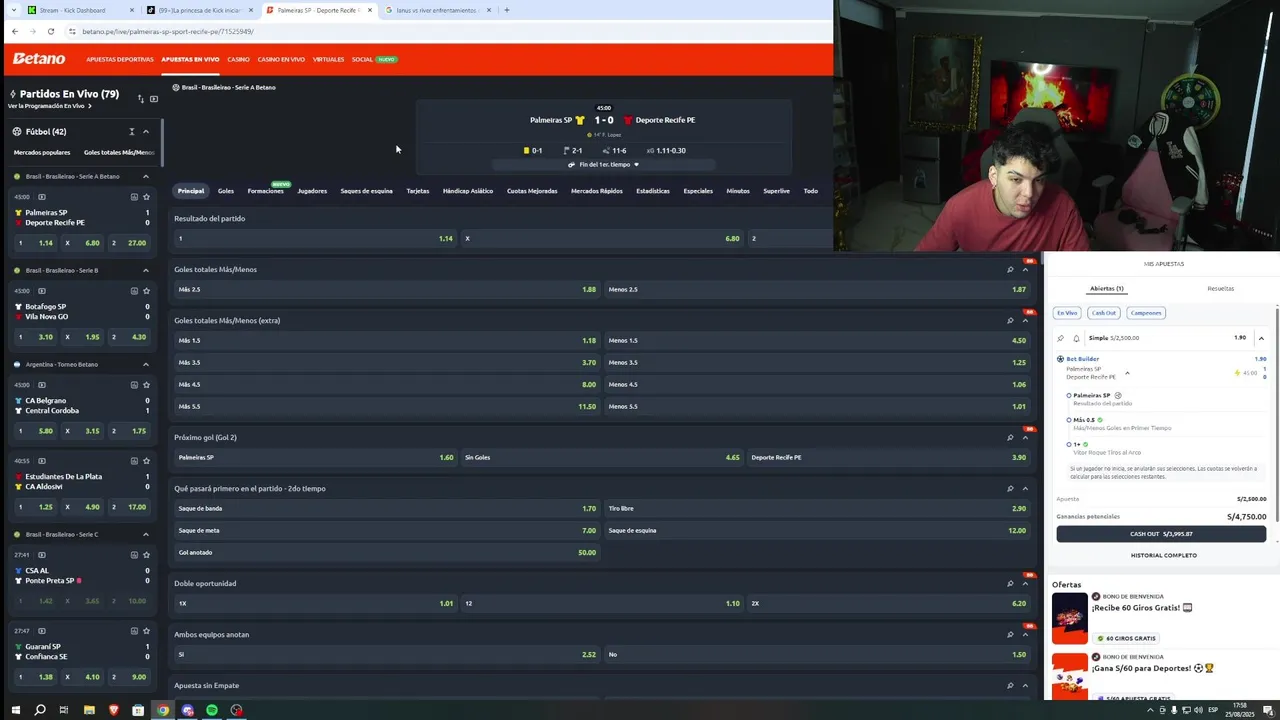Switch to Kick Dashboard browser tab

[x=78, y=10]
